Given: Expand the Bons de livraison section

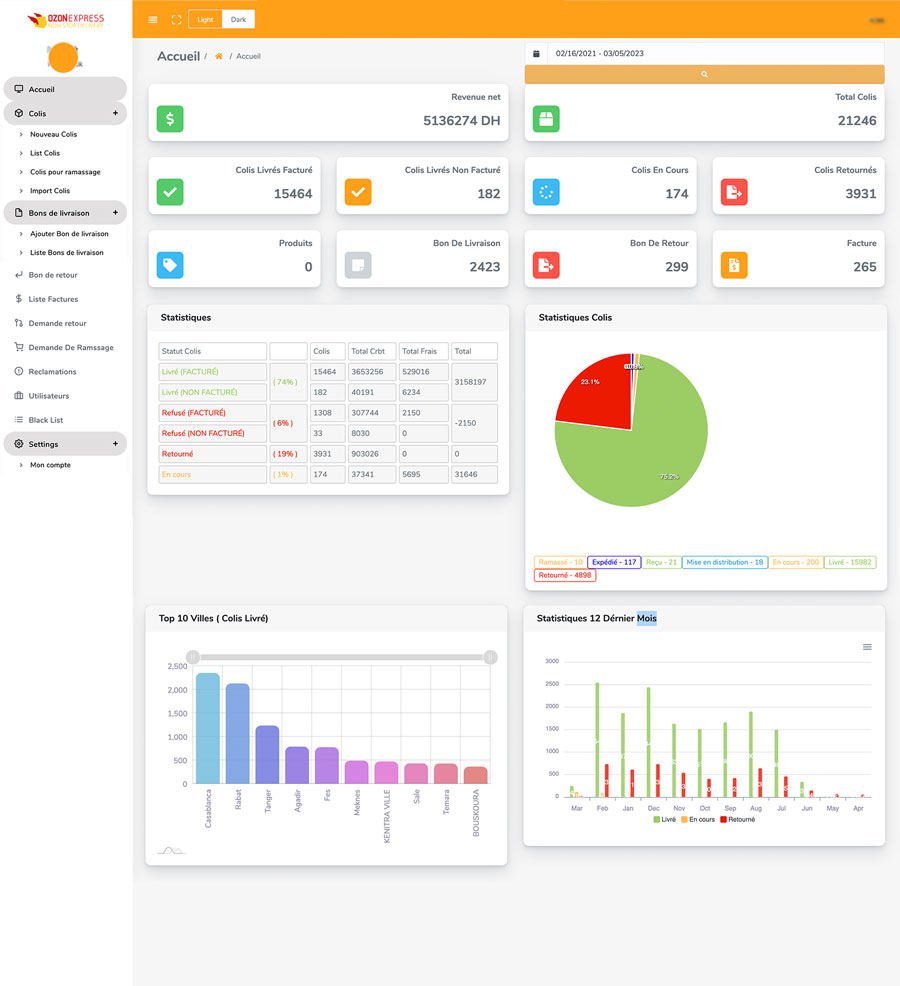Looking at the screenshot, I should click(x=115, y=213).
